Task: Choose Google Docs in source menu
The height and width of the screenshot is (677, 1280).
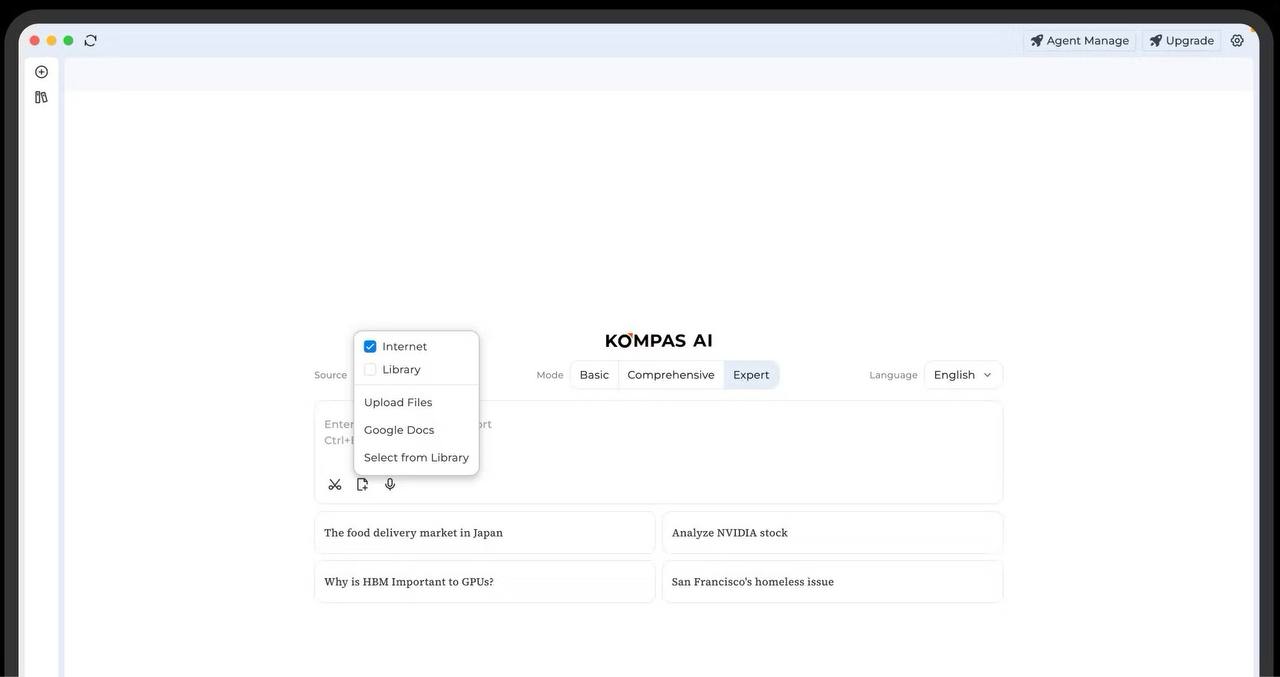Action: (x=399, y=430)
